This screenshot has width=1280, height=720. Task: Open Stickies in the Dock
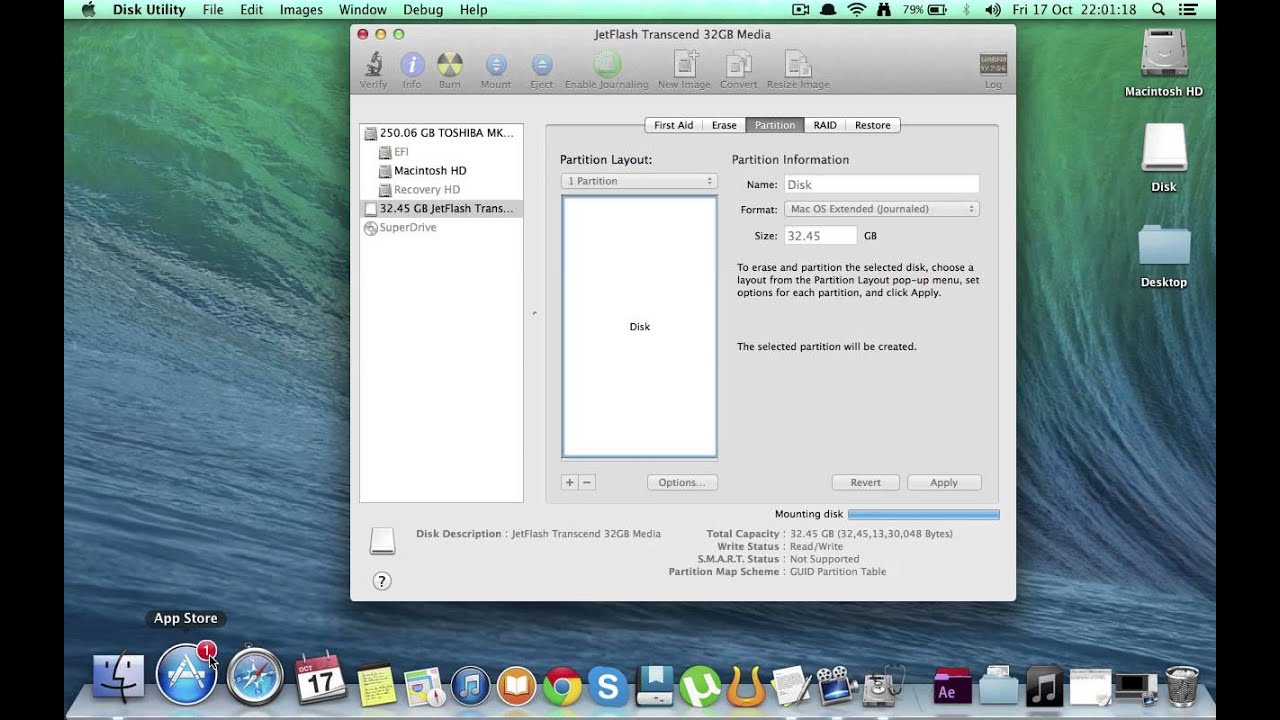pos(376,686)
